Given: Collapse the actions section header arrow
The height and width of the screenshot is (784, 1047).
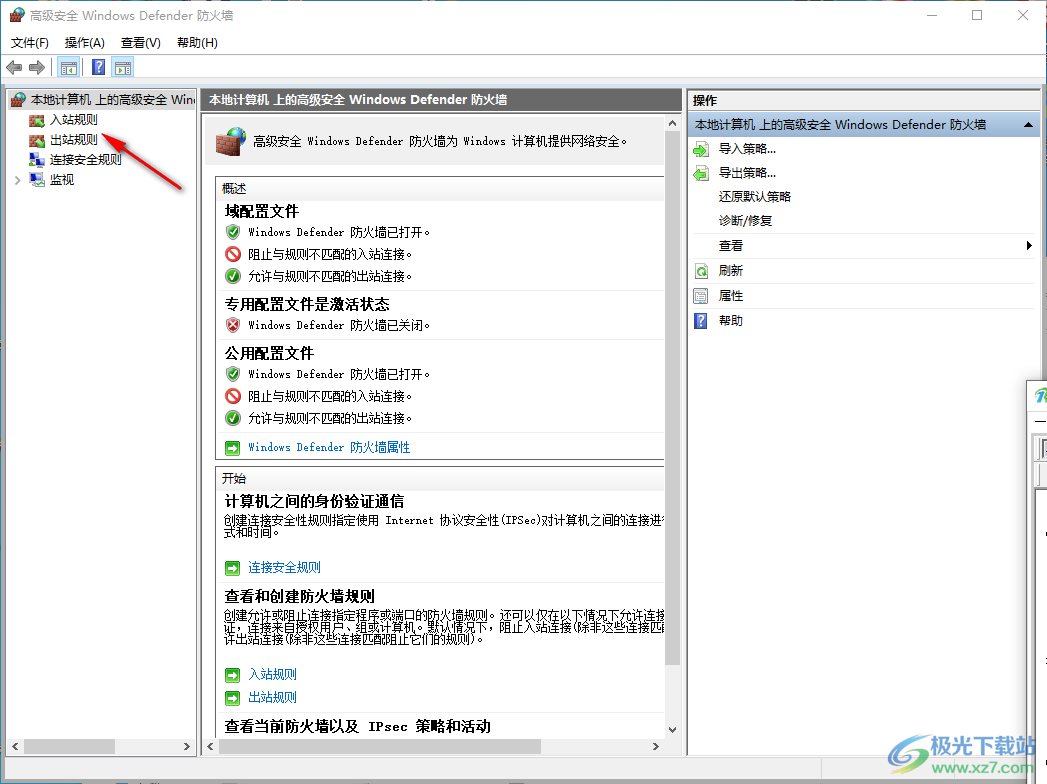Looking at the screenshot, I should pyautogui.click(x=1028, y=125).
